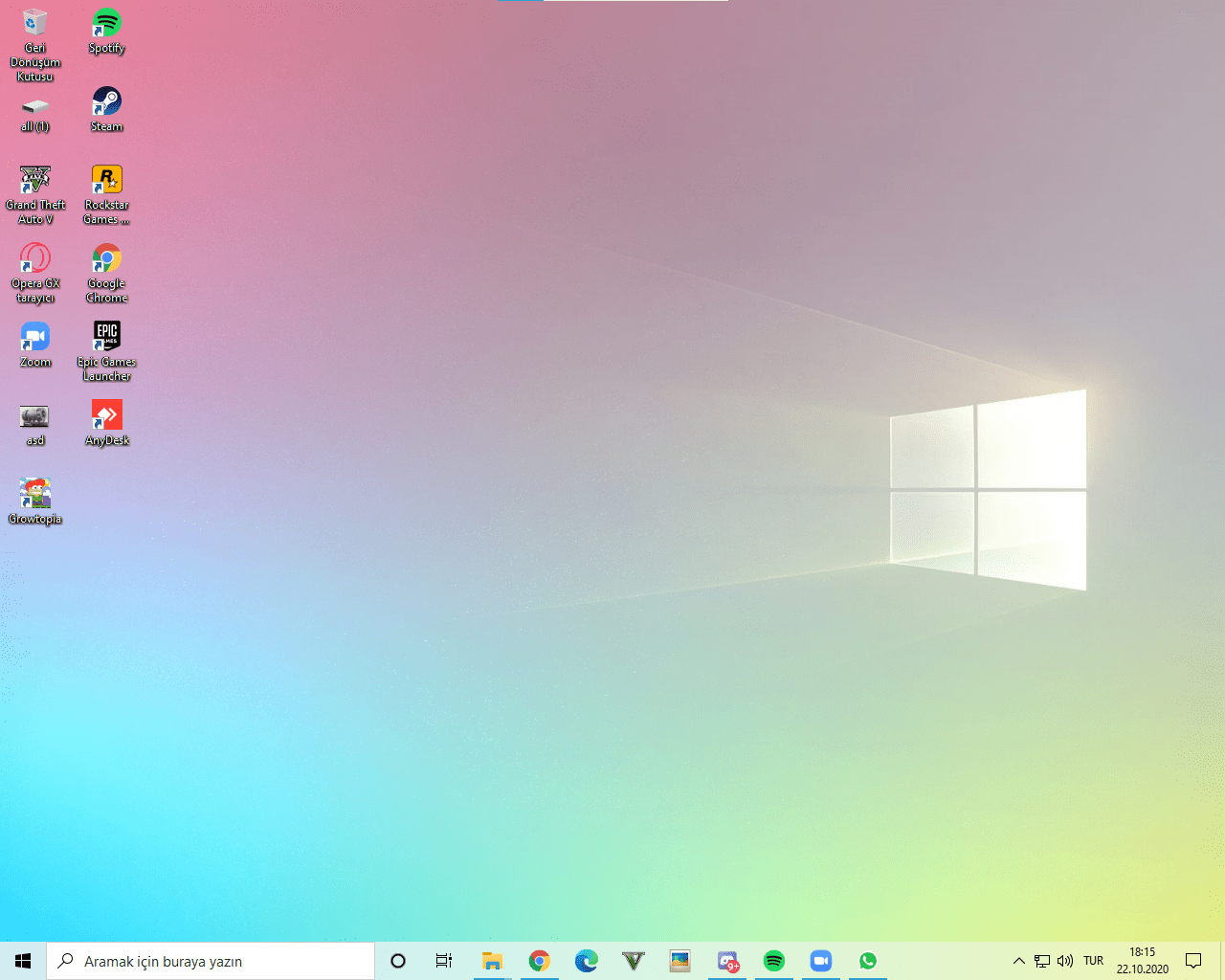Switch to Spotify in the taskbar
This screenshot has width=1225, height=980.
(774, 961)
